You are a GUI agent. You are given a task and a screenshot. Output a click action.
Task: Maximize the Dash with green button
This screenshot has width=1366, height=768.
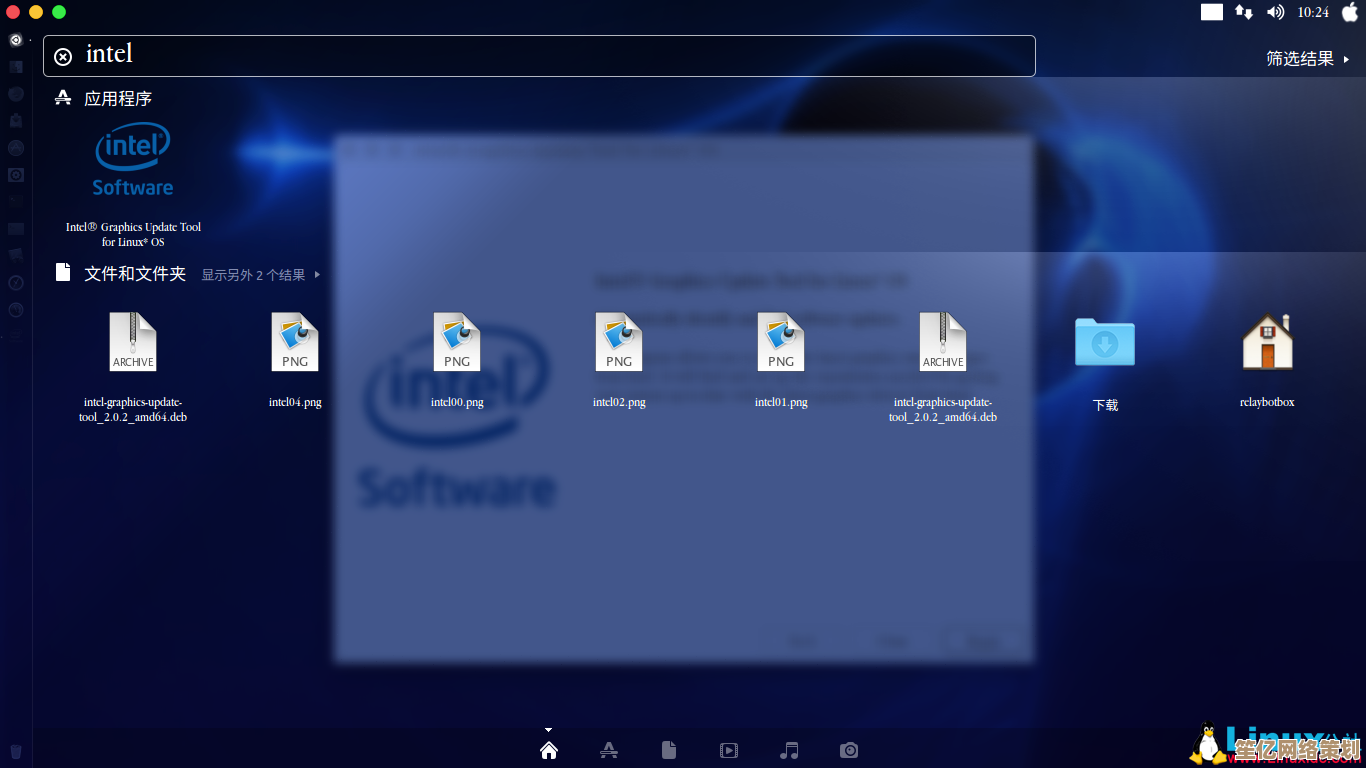point(59,12)
